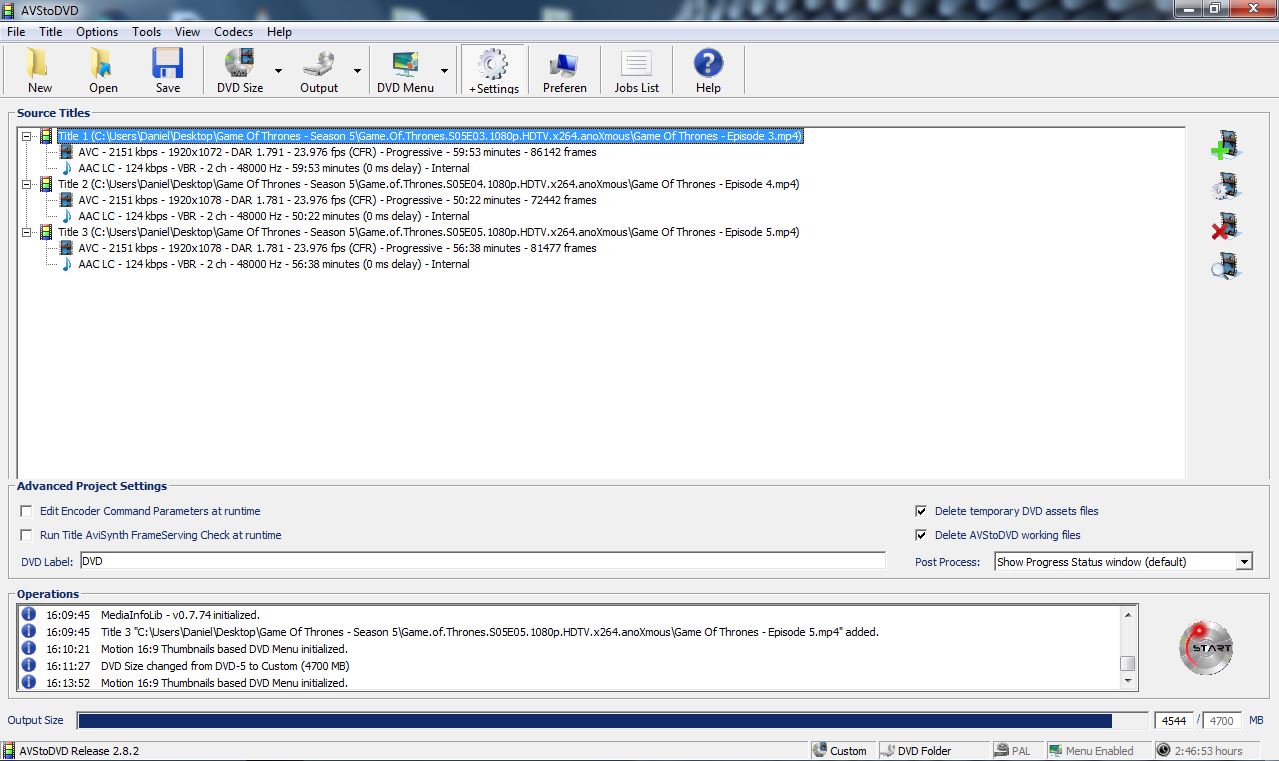This screenshot has height=761, width=1279.
Task: Open the DVD Menu dropdown arrow
Action: tap(444, 71)
